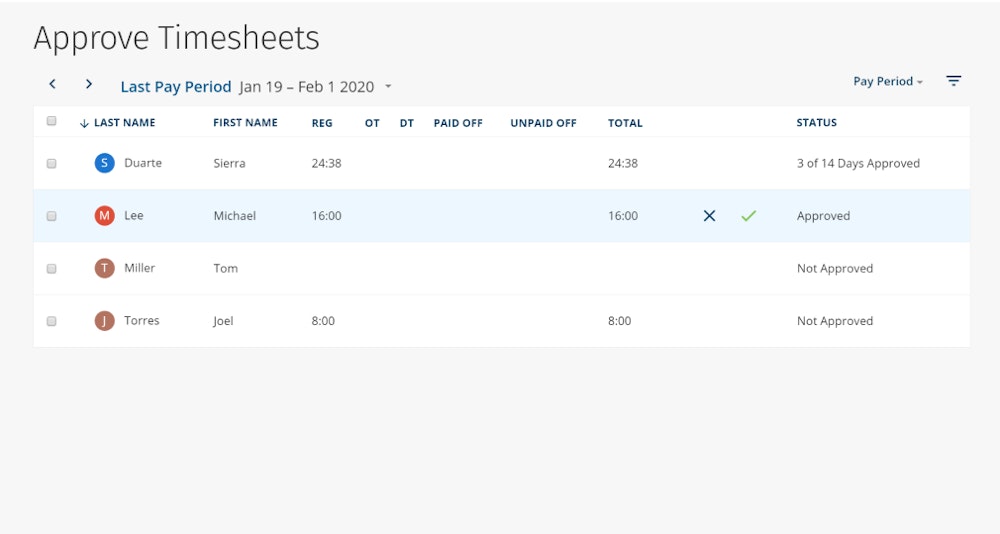Viewport: 1000px width, 534px height.
Task: Open Duarte's 3 of 14 Days Approved status
Action: (857, 163)
